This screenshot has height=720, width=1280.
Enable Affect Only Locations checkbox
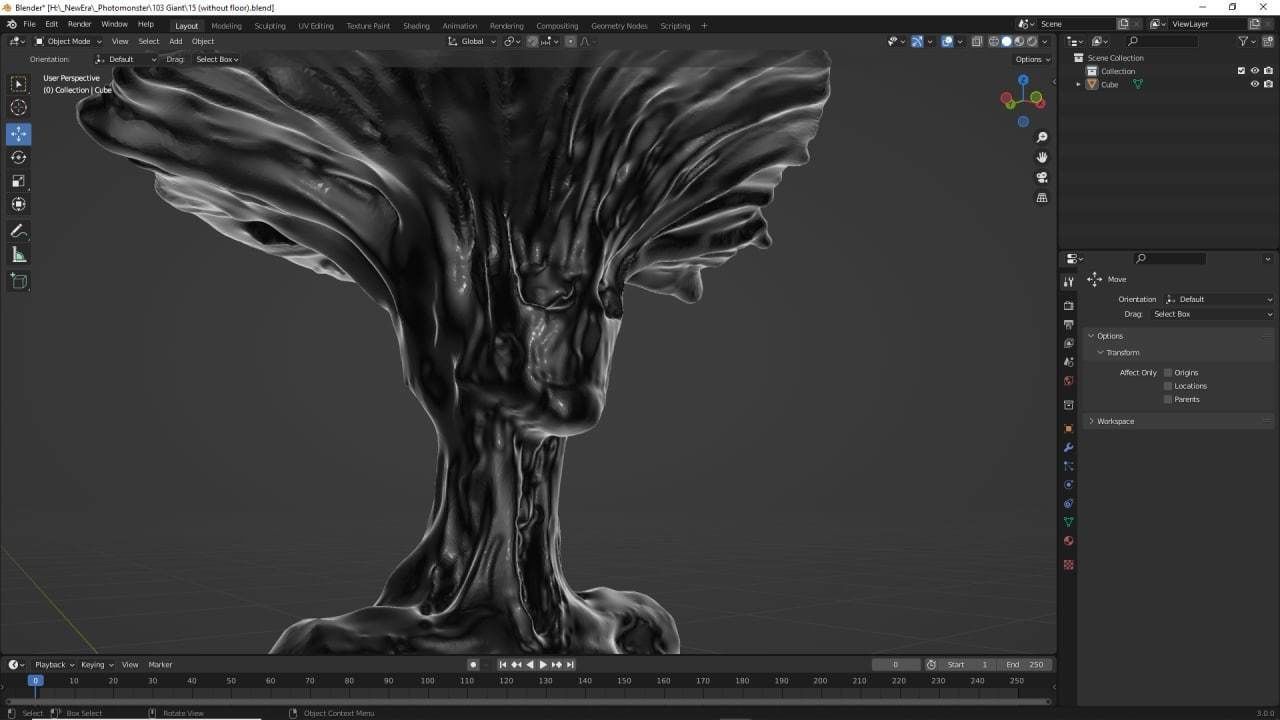1168,386
